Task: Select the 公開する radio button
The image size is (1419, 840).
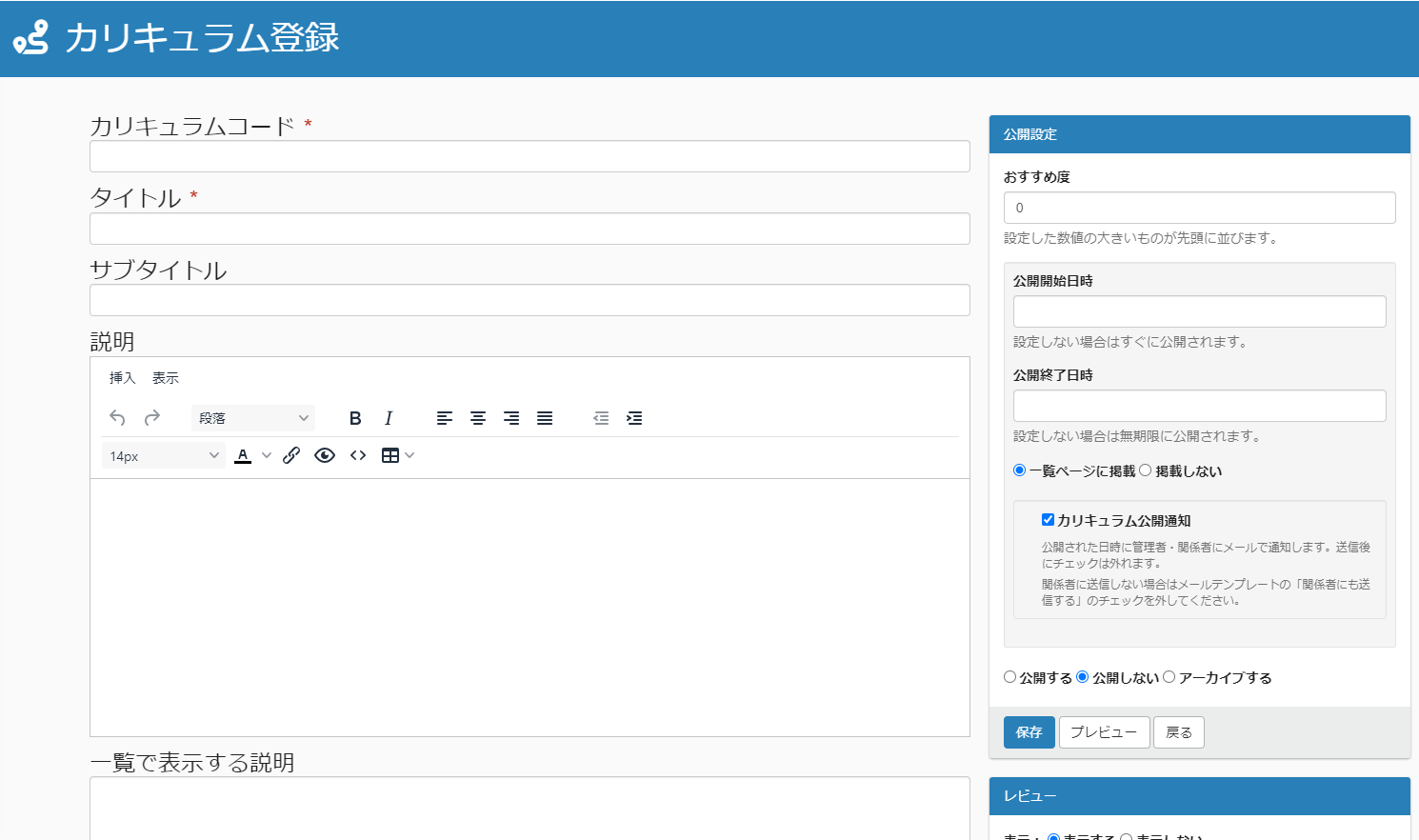Action: (1010, 677)
